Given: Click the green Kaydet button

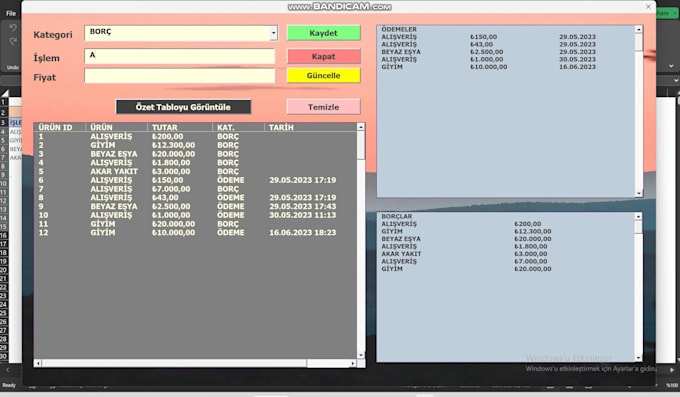Looking at the screenshot, I should click(324, 33).
